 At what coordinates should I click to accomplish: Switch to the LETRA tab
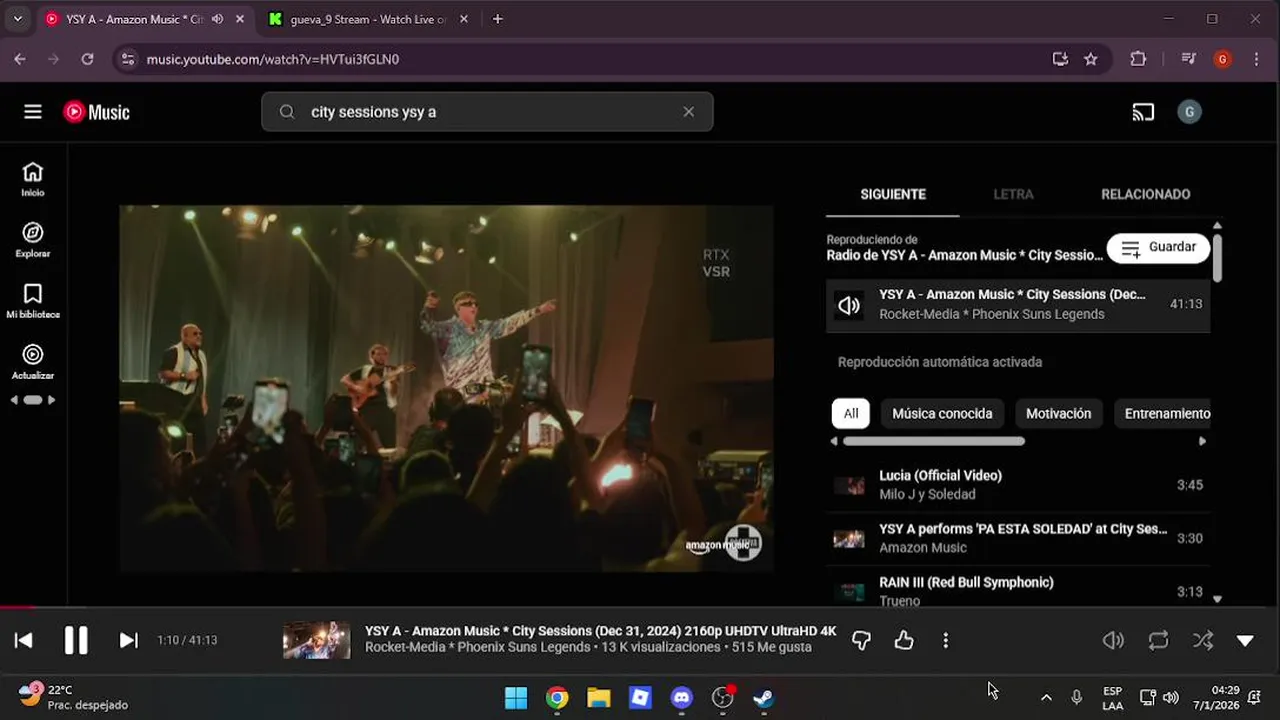pos(1013,194)
